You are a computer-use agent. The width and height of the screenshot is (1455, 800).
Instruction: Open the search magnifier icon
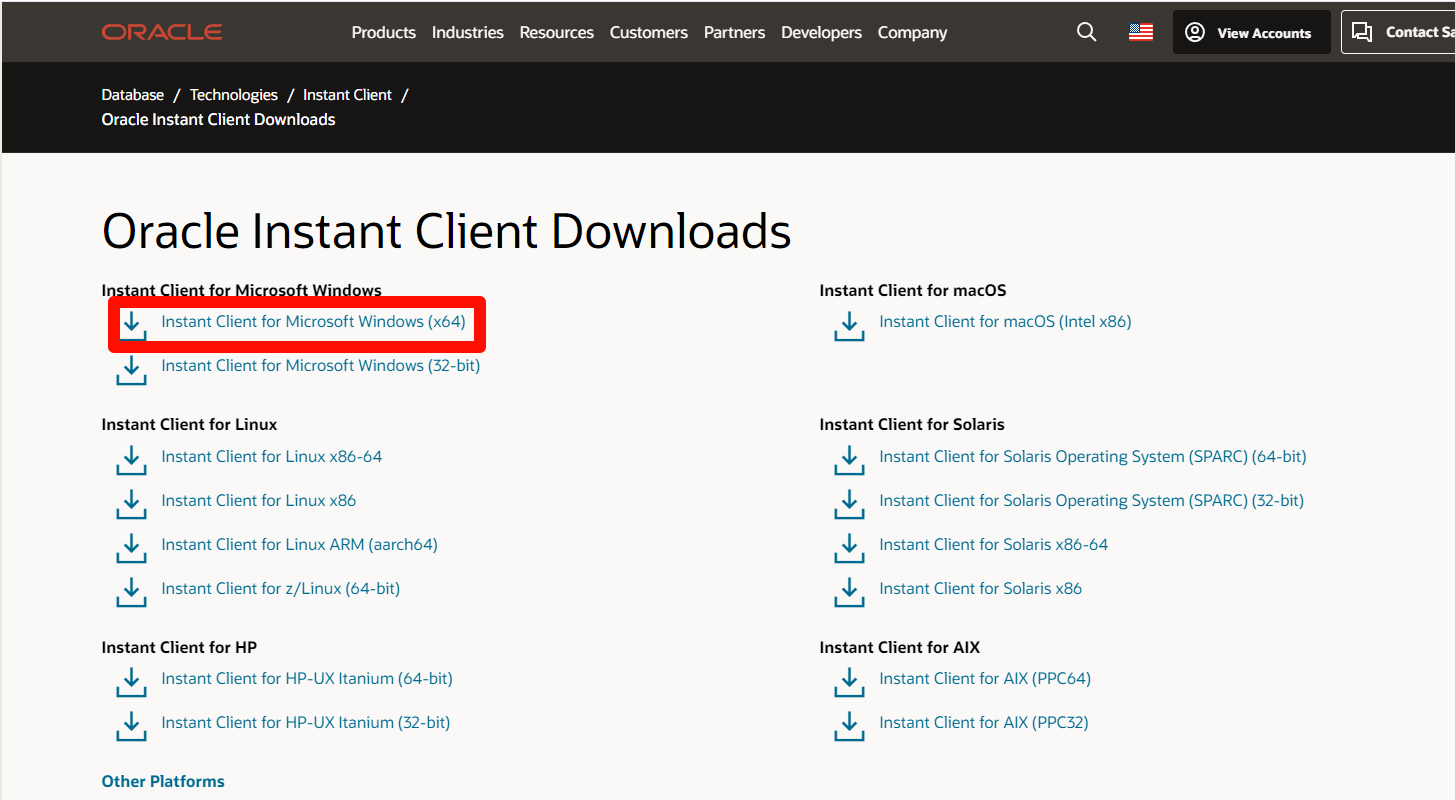(x=1086, y=32)
